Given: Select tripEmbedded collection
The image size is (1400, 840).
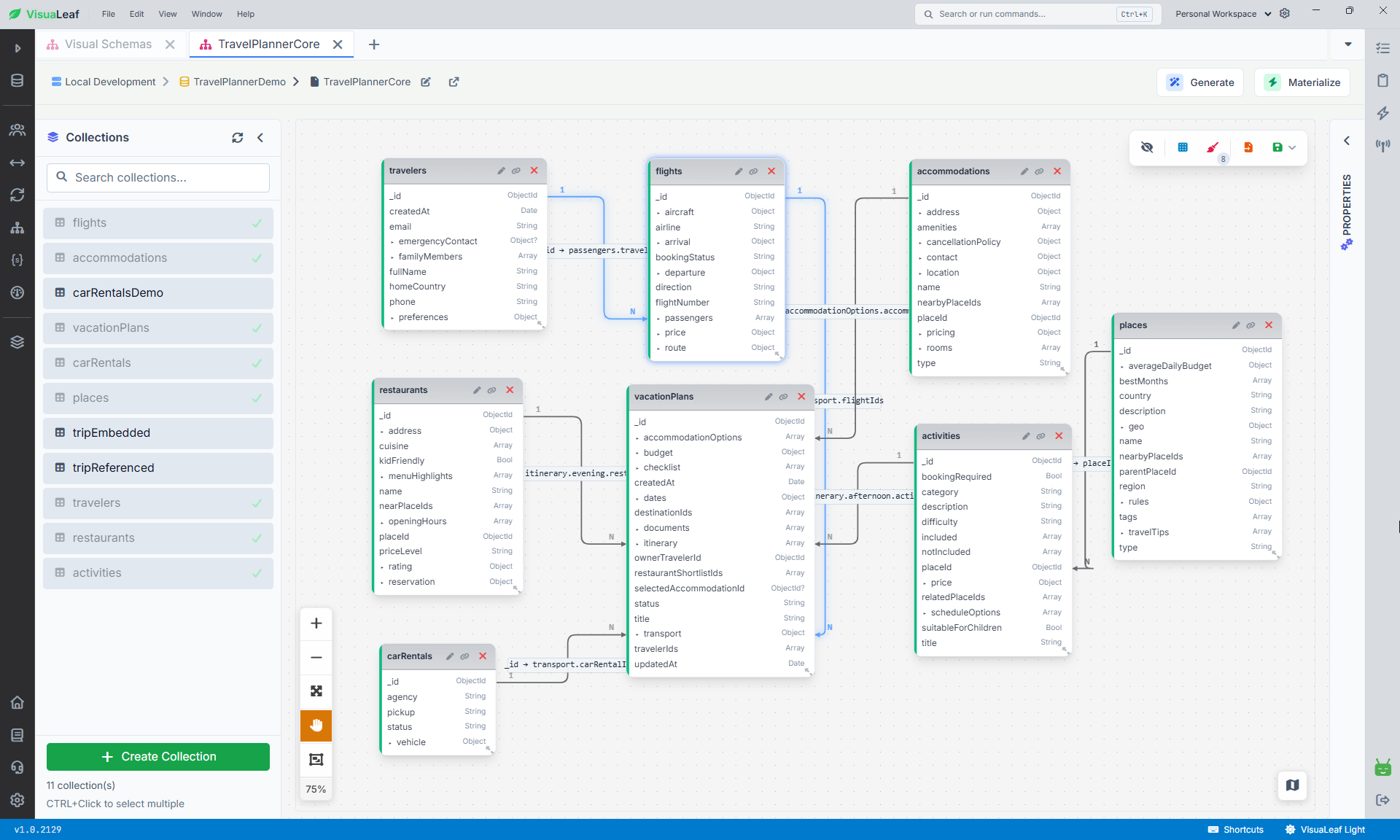Looking at the screenshot, I should tap(158, 433).
